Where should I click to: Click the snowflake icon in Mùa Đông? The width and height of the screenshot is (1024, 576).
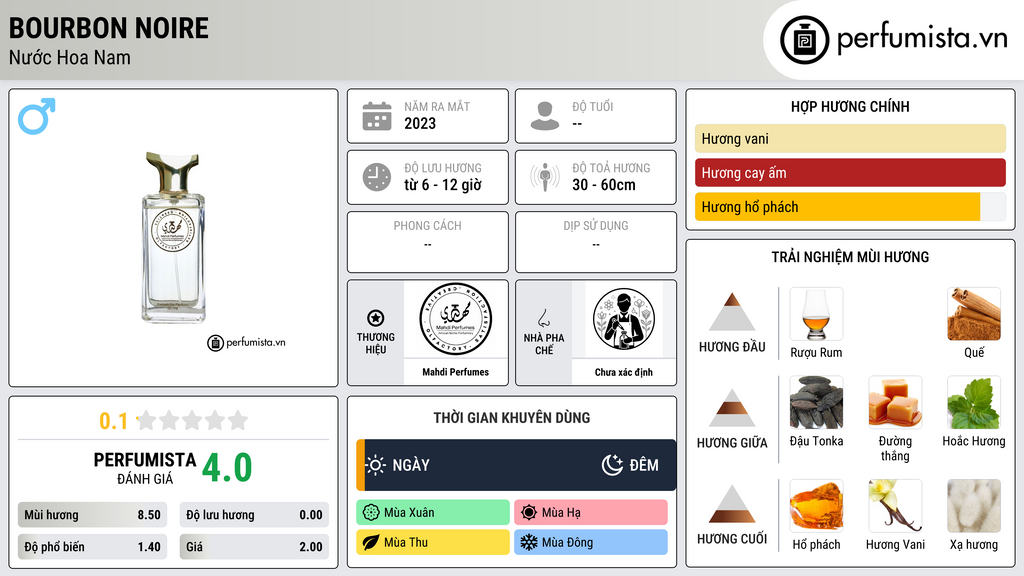pos(529,543)
